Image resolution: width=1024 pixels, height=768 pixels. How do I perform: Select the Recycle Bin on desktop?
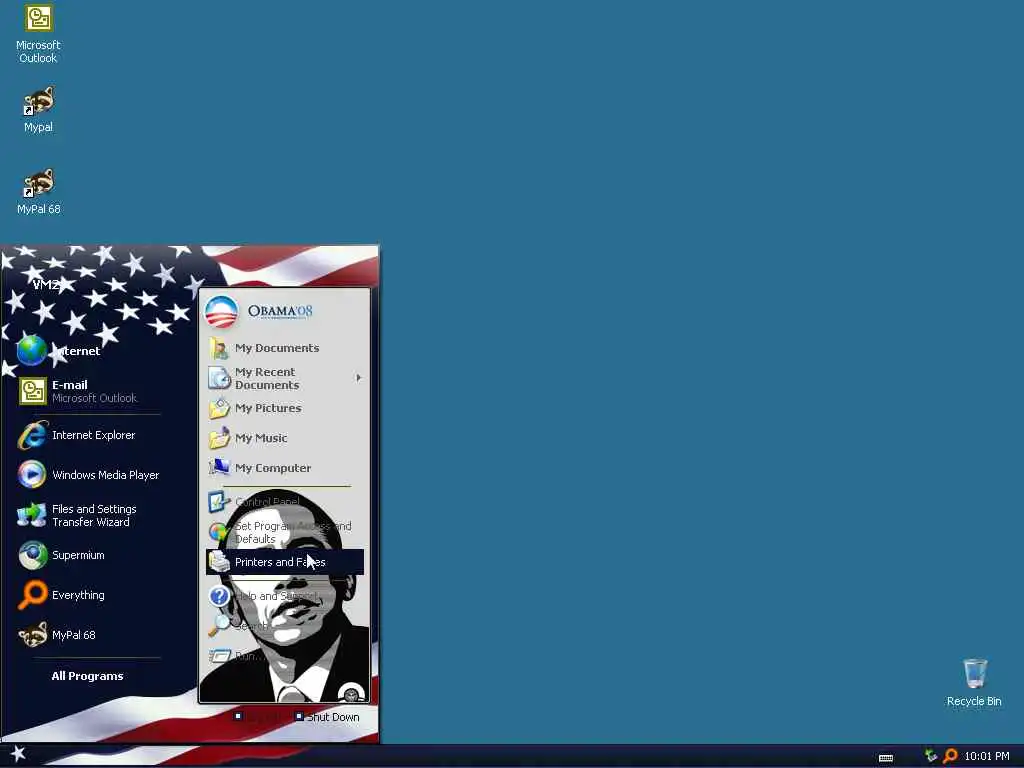tap(974, 682)
